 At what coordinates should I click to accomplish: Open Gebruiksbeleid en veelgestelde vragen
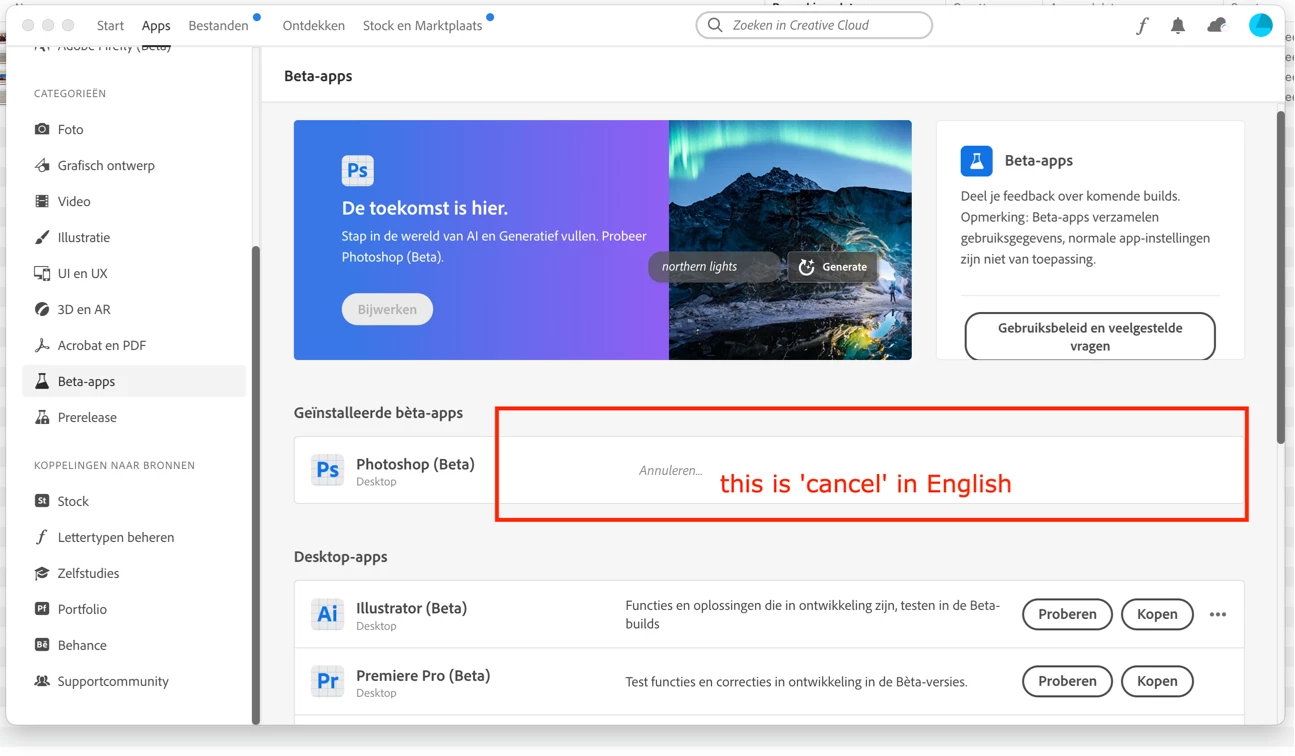coord(1090,336)
